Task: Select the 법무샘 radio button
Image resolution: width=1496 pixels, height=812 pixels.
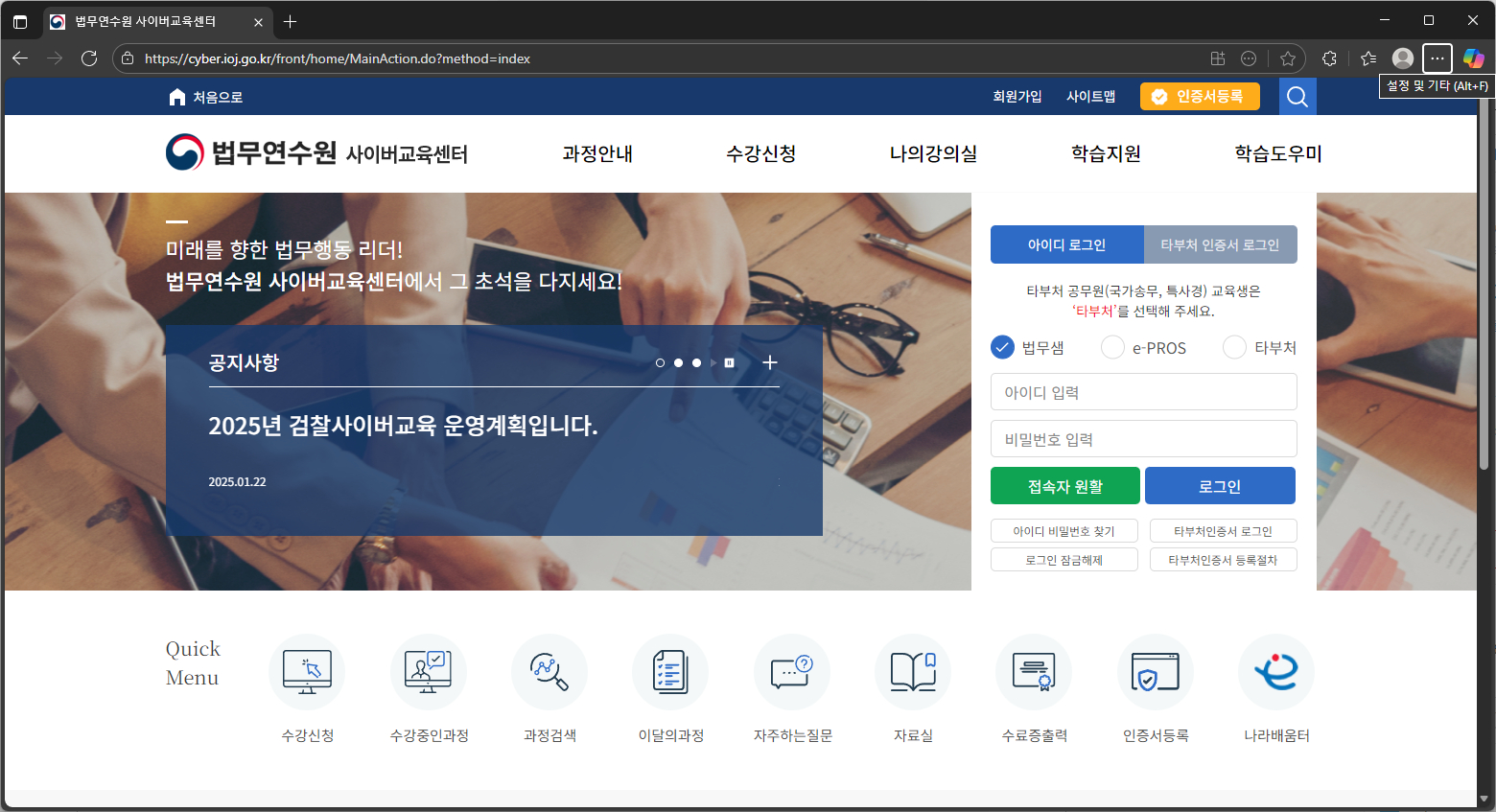Action: pyautogui.click(x=1002, y=347)
